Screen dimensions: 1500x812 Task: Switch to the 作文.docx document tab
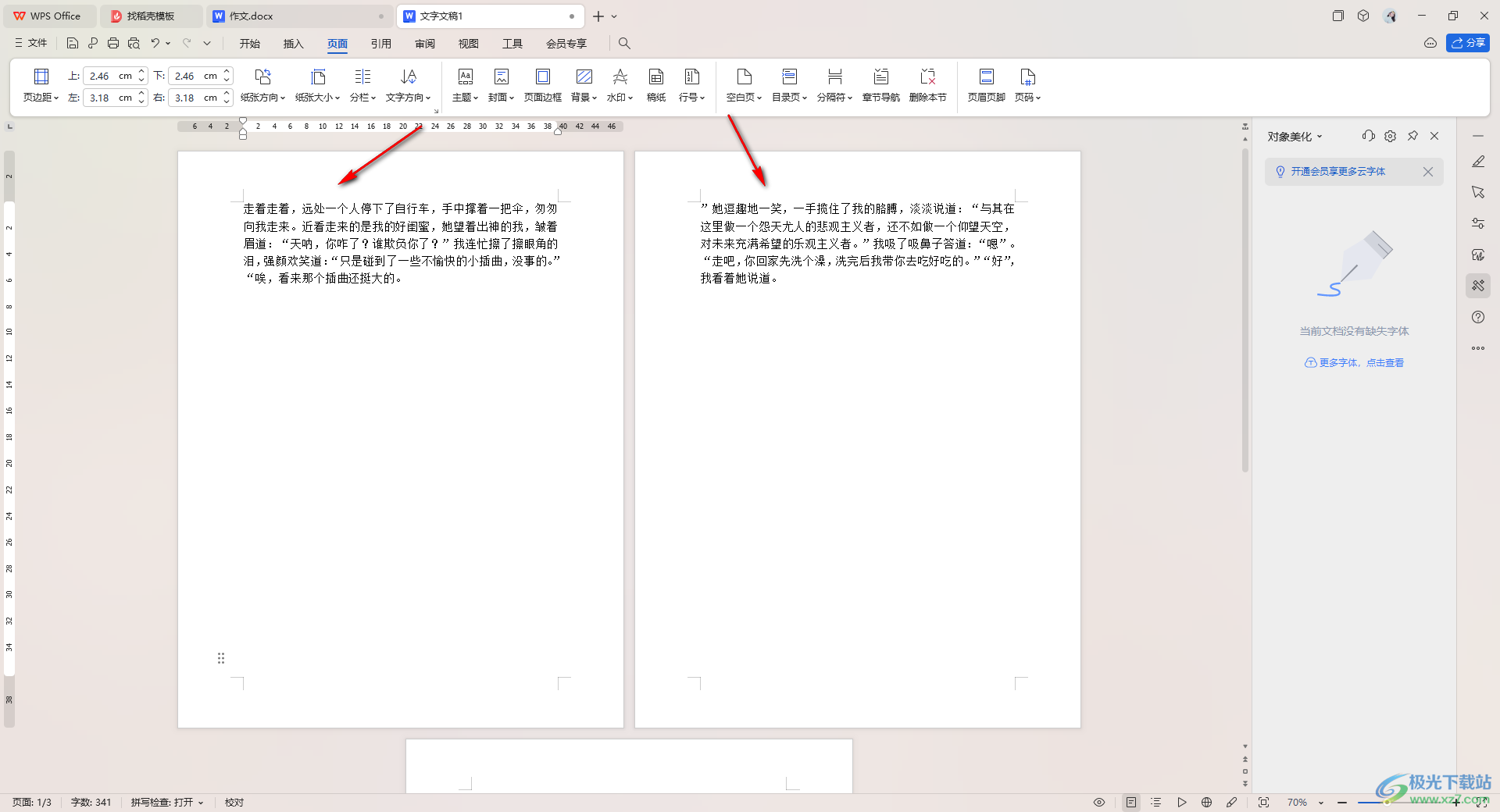click(299, 16)
